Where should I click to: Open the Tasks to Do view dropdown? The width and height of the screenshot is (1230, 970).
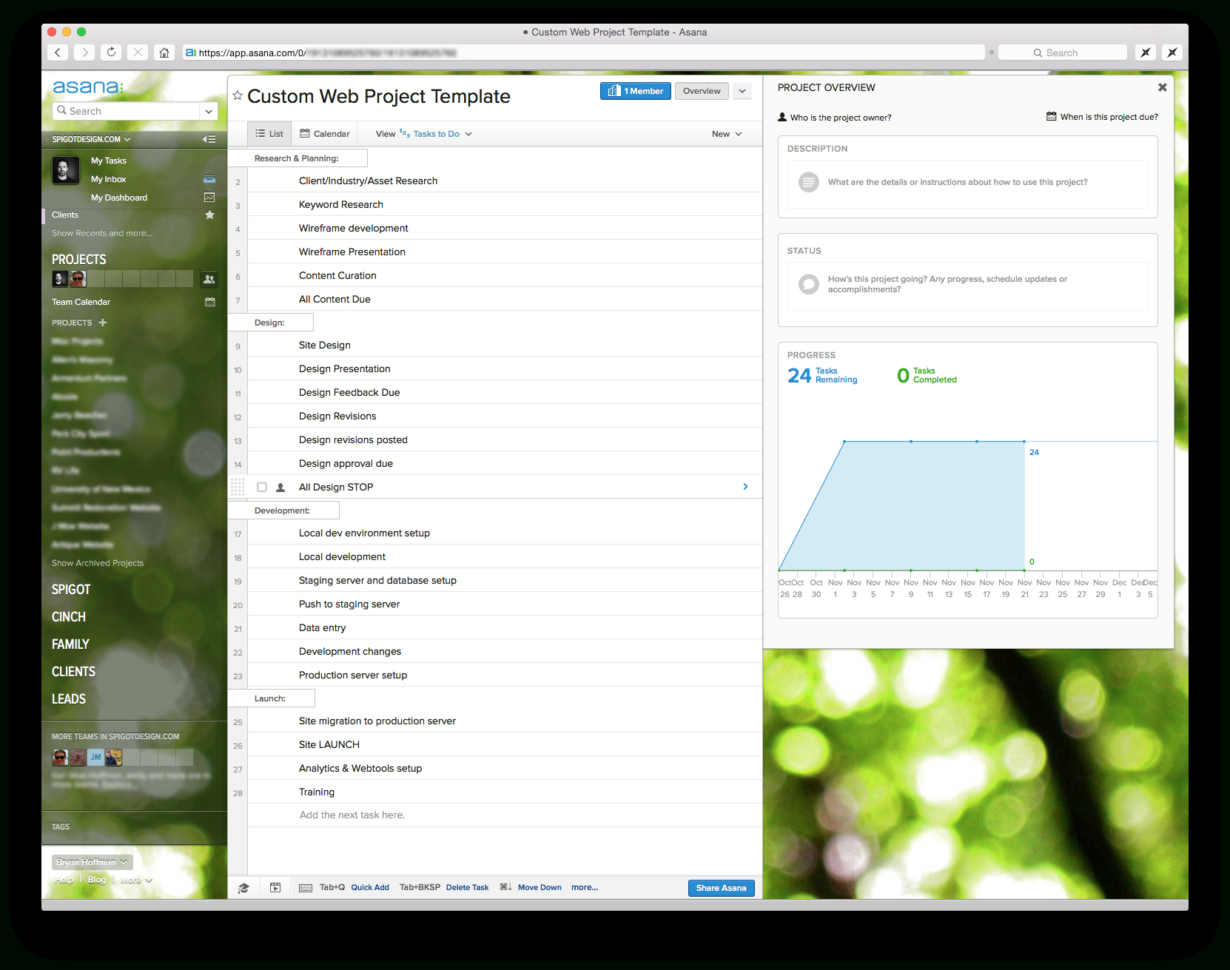(438, 133)
